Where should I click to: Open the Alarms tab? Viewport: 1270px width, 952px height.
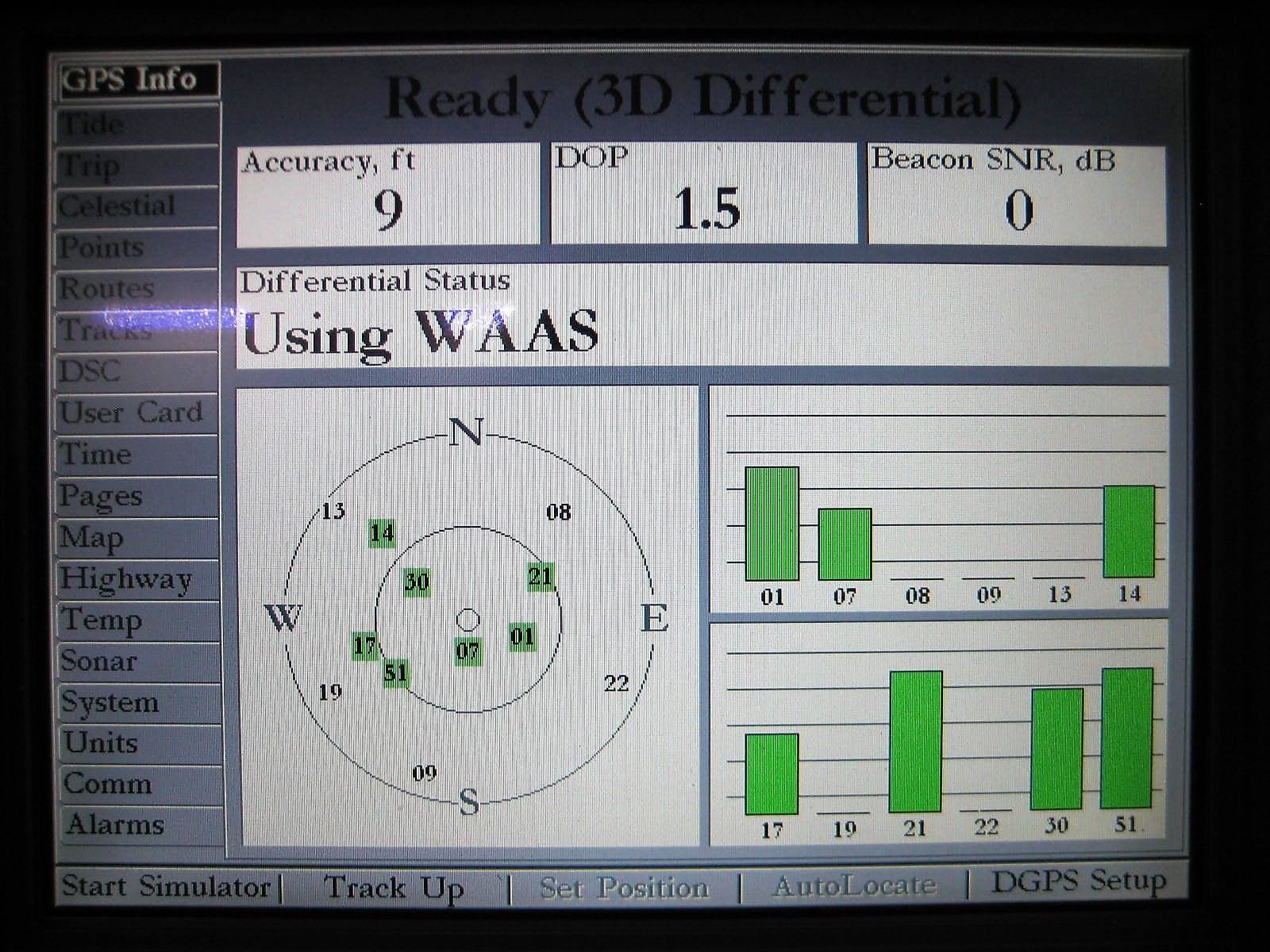pos(144,825)
